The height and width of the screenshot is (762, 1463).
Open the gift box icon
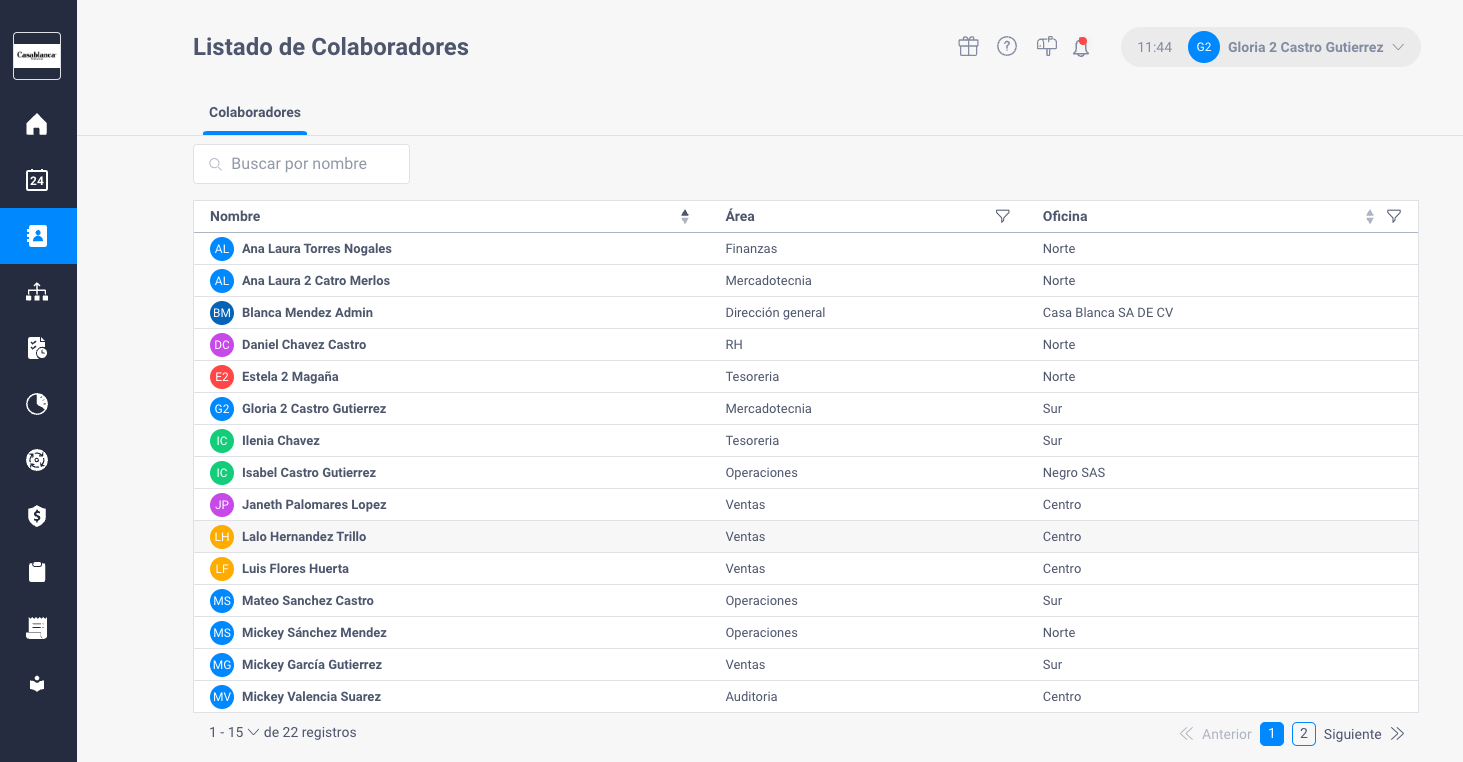pos(968,46)
